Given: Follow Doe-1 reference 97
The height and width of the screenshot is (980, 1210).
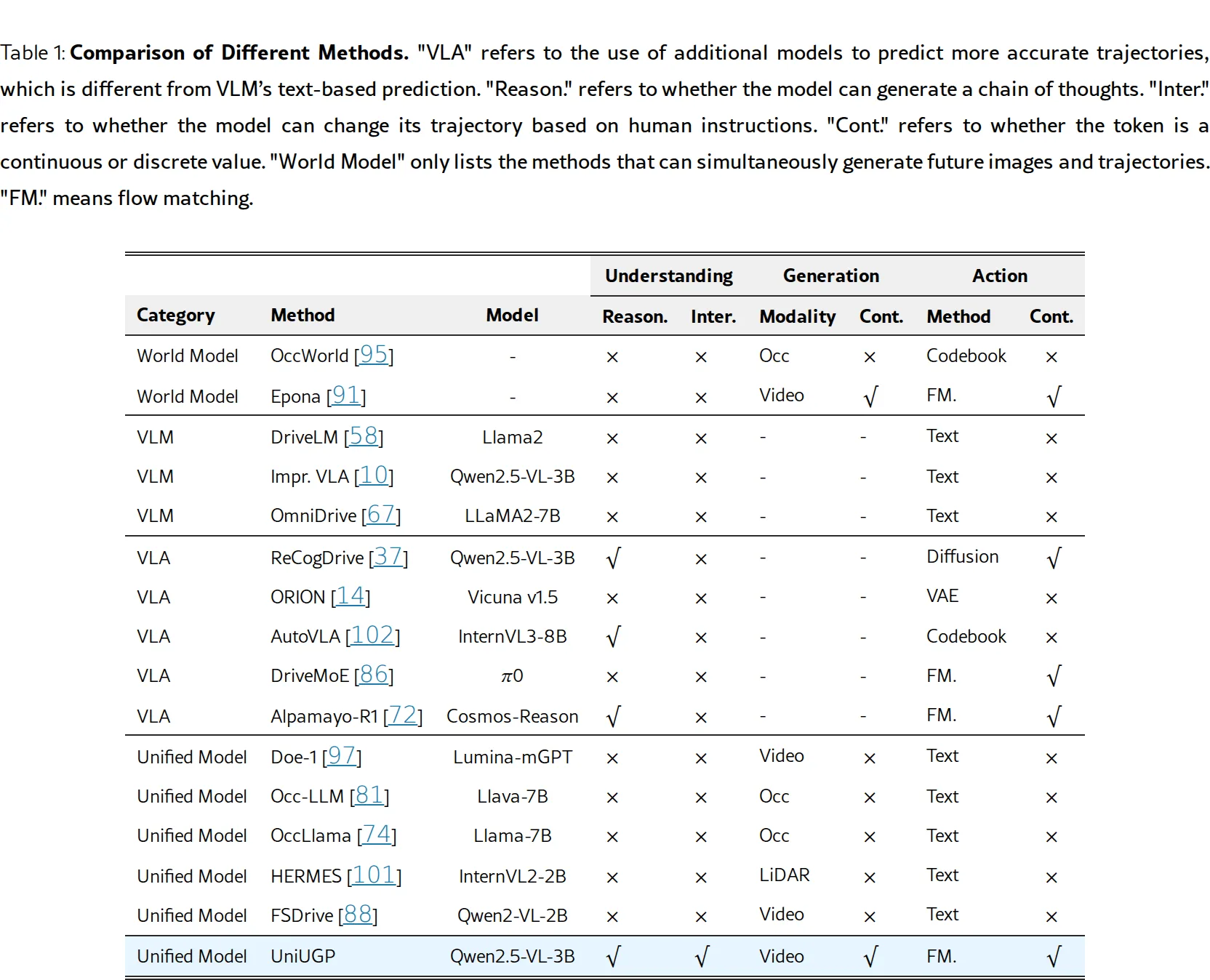Looking at the screenshot, I should [x=342, y=755].
